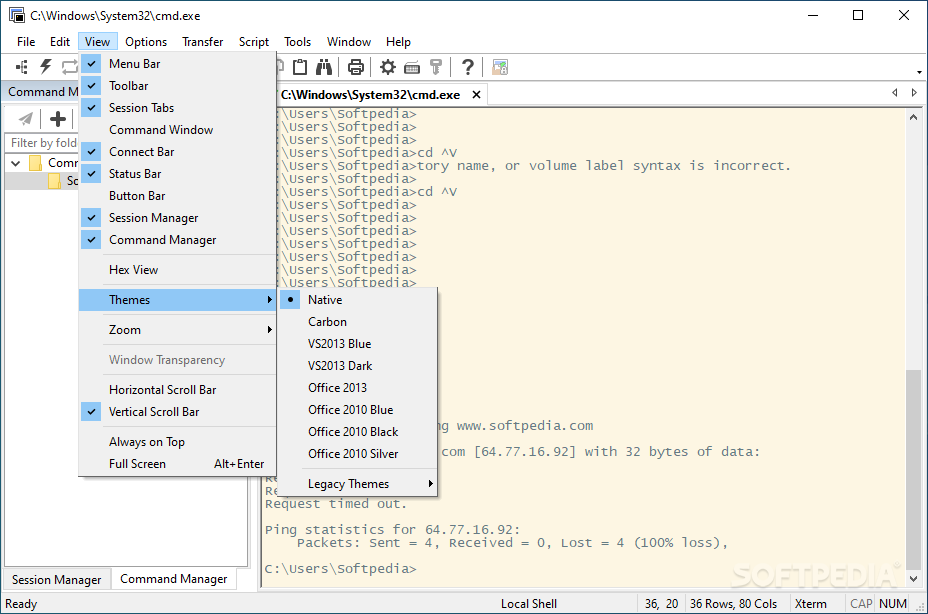Click the Send Command paper plane icon

pos(25,119)
